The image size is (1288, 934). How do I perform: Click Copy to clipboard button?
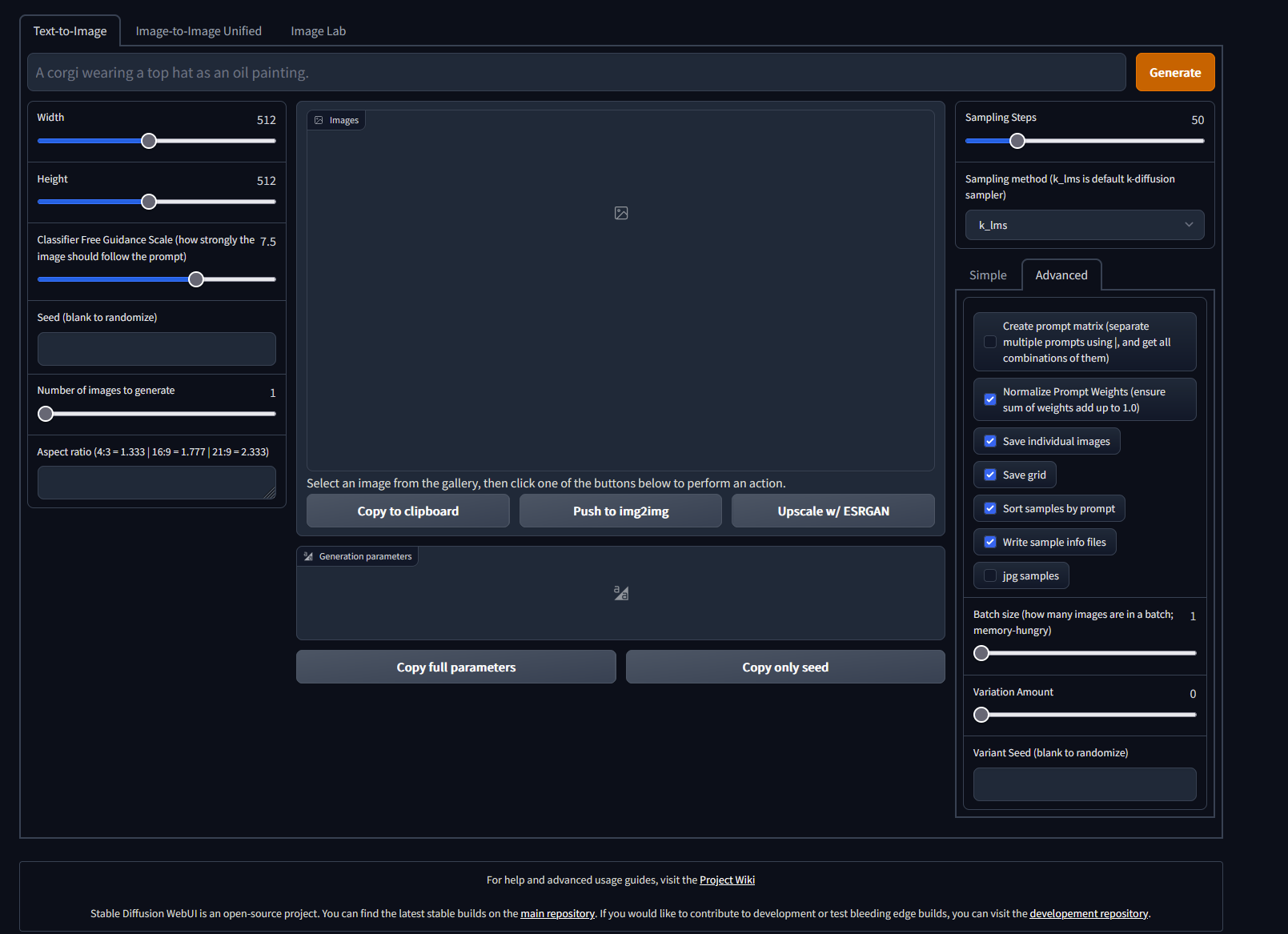[408, 511]
